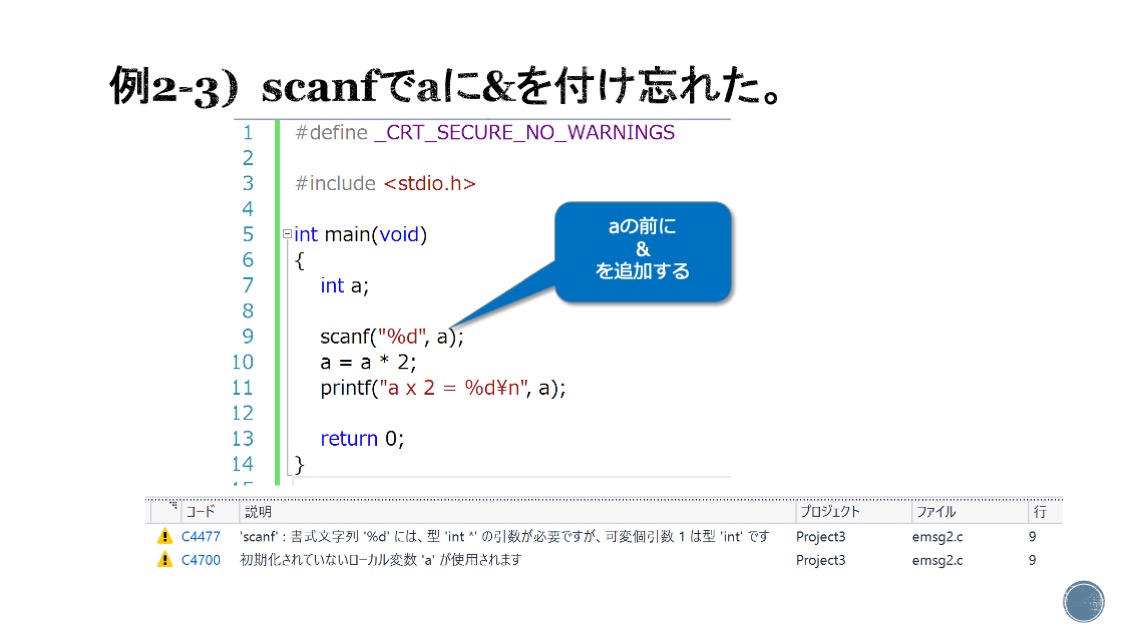Click emsg2.c in the C4700 row
1136x639 pixels.
937,560
